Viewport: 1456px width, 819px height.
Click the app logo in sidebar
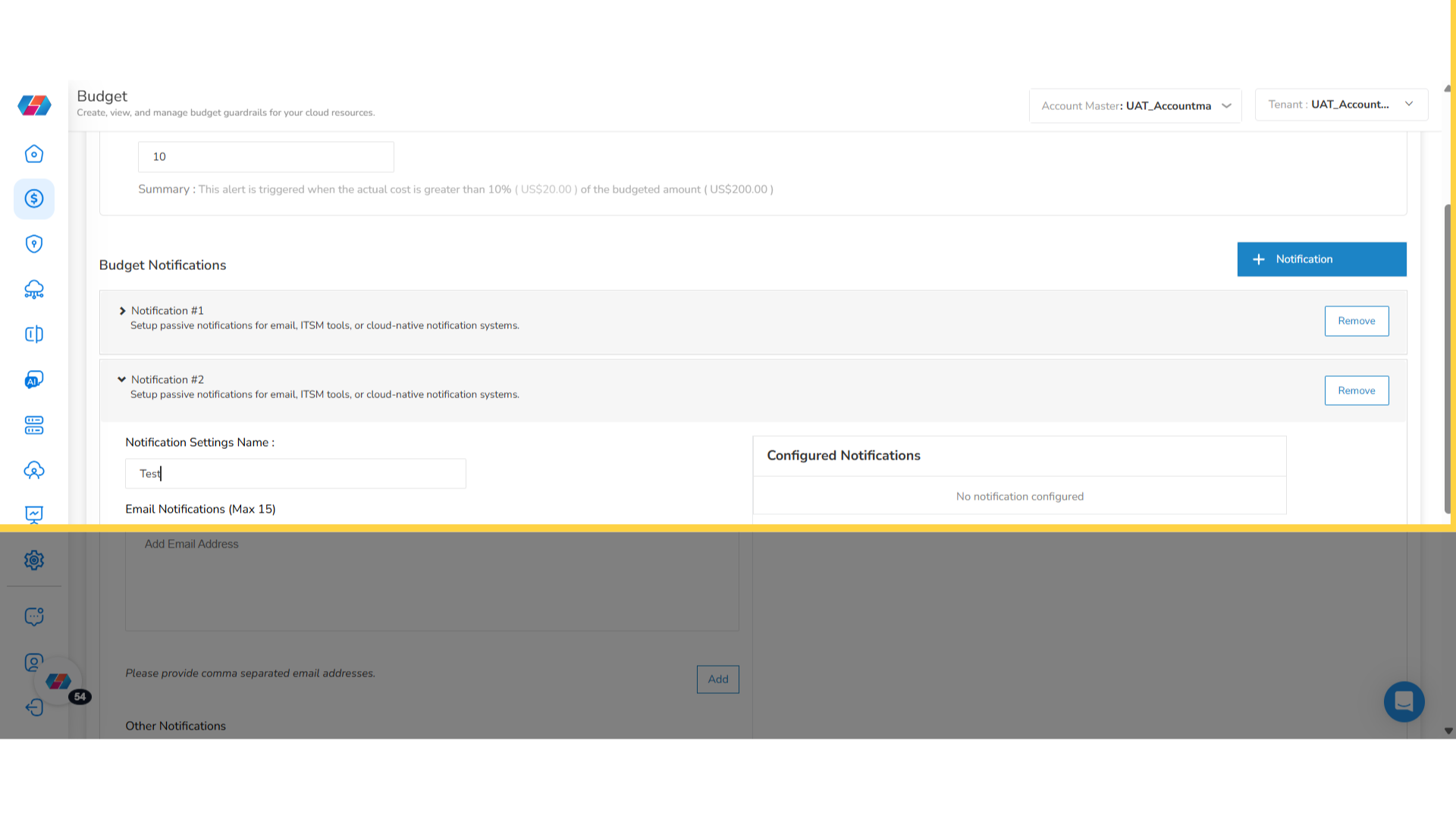[34, 105]
